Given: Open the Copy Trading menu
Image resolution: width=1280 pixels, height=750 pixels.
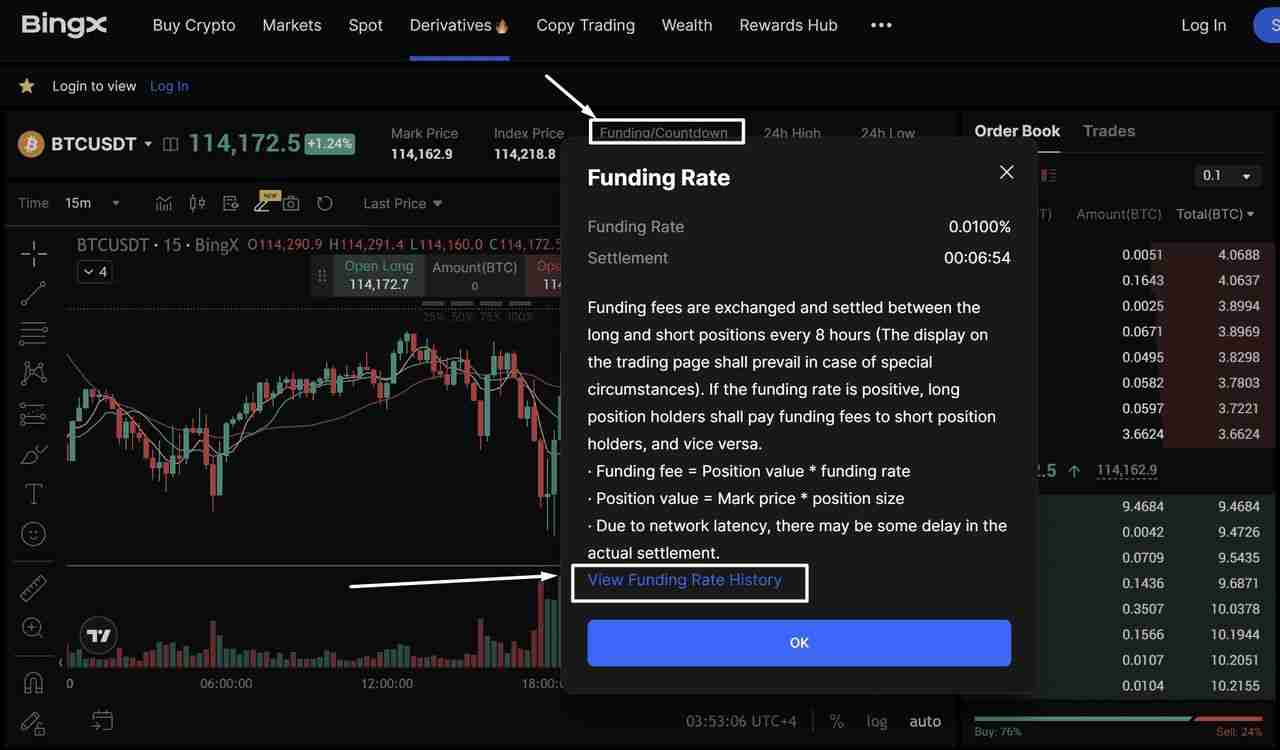Looking at the screenshot, I should point(585,25).
